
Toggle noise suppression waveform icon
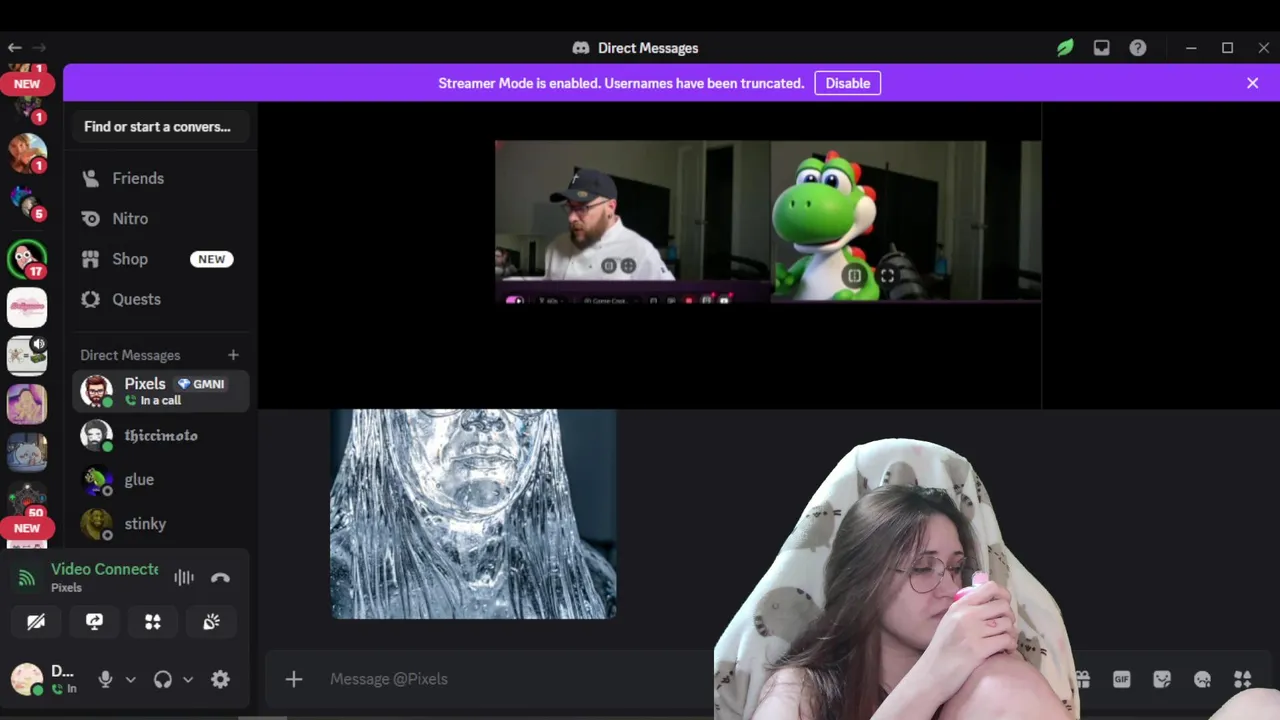tap(184, 578)
